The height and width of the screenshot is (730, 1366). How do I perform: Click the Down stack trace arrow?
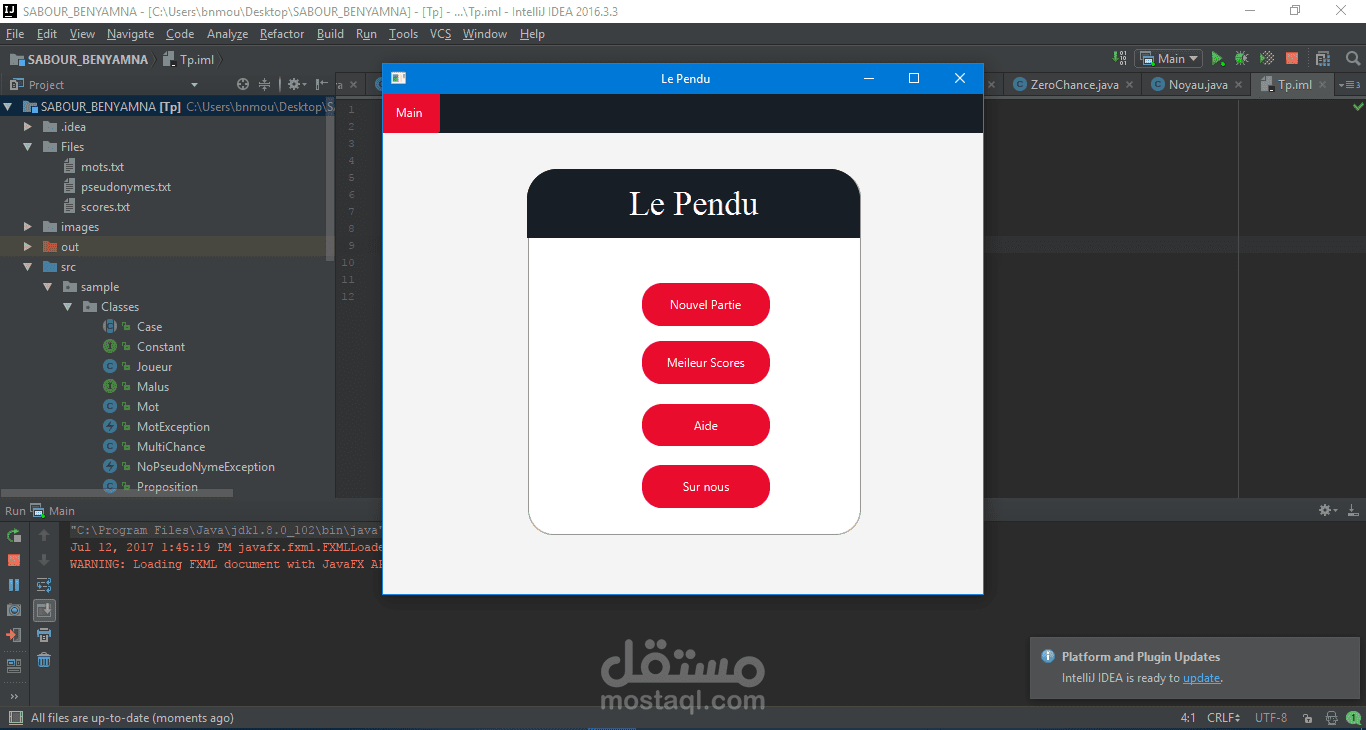pyautogui.click(x=44, y=560)
